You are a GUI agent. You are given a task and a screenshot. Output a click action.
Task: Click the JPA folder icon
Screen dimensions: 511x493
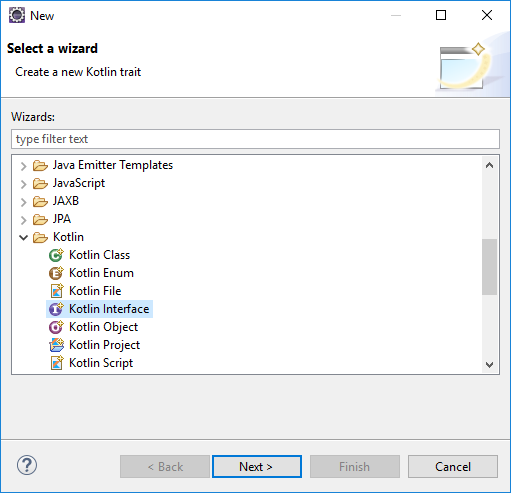pos(40,219)
